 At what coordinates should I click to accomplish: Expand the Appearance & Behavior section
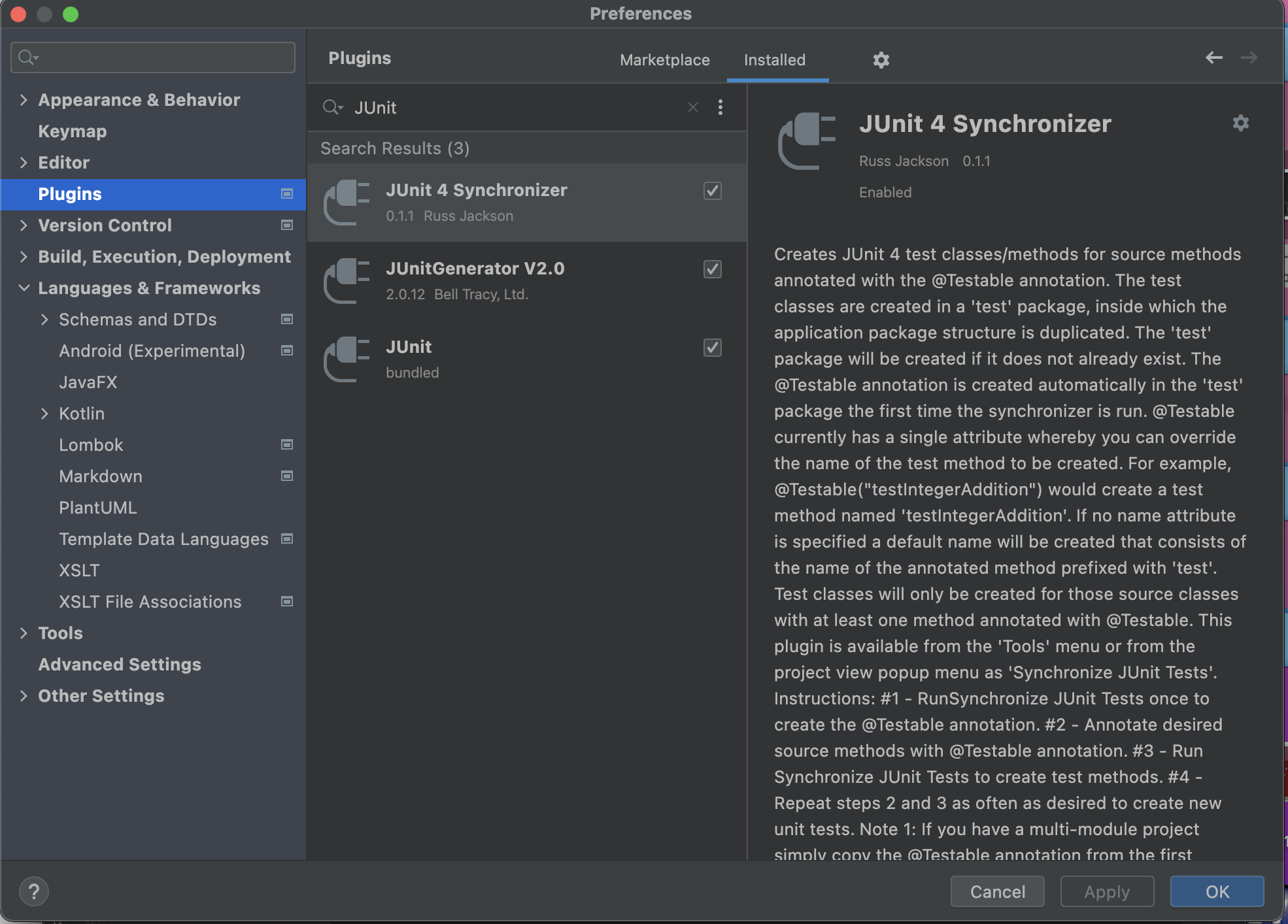pos(24,99)
